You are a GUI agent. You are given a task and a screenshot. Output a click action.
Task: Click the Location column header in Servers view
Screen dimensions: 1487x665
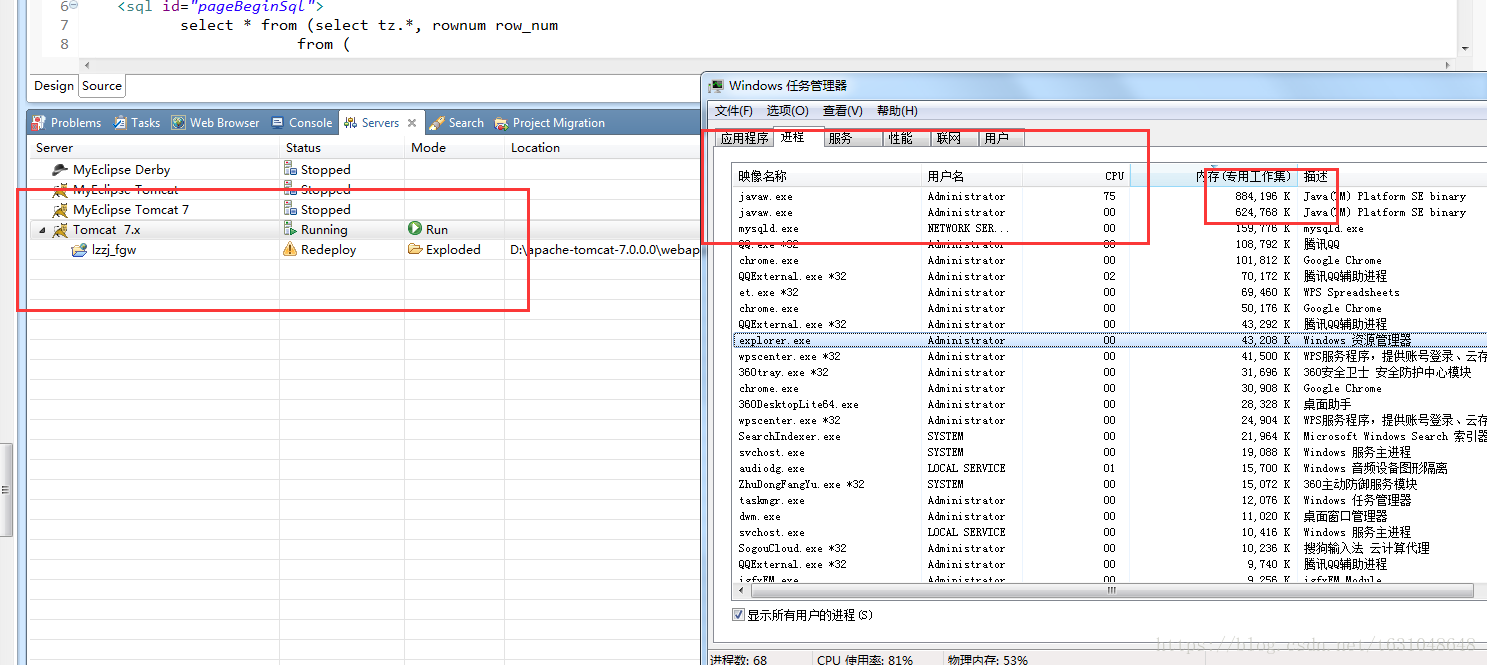click(x=603, y=148)
